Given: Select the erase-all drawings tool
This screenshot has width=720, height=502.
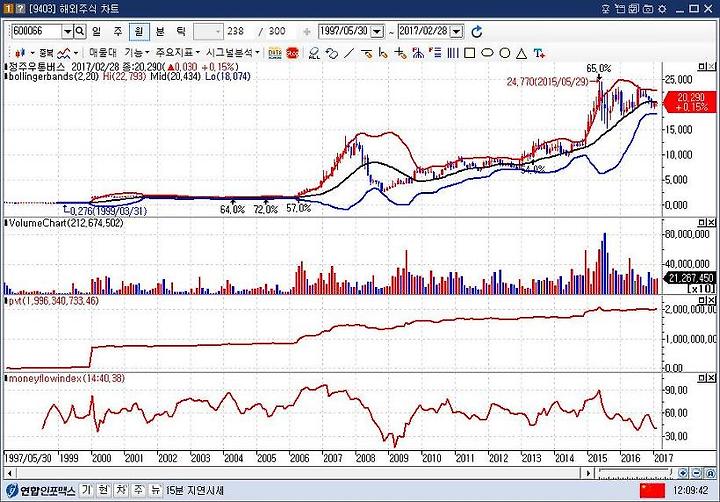Looking at the screenshot, I should [314, 53].
